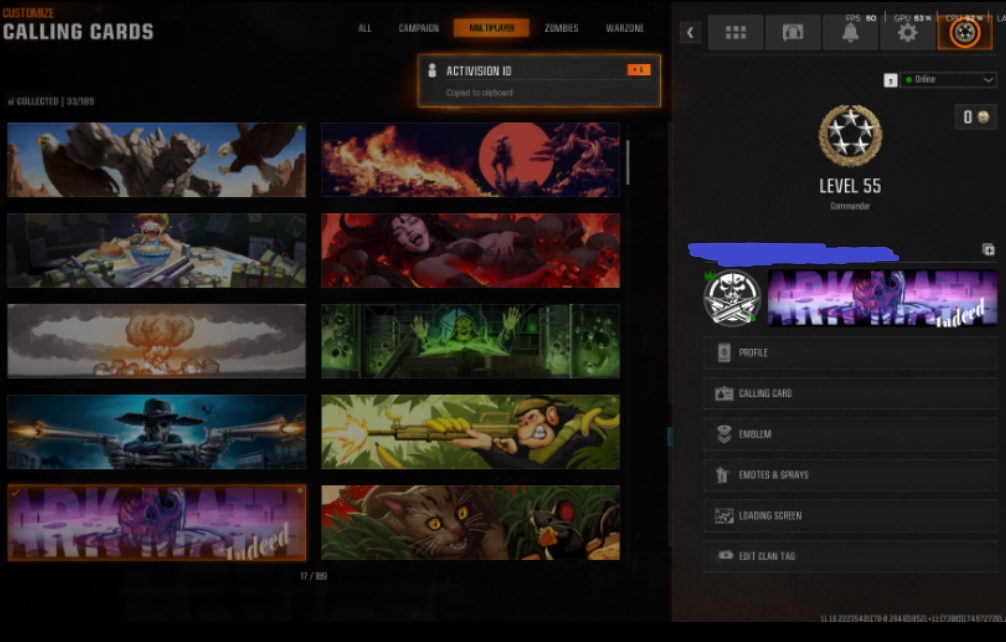Click the five-star prestige rank emblem

850,135
